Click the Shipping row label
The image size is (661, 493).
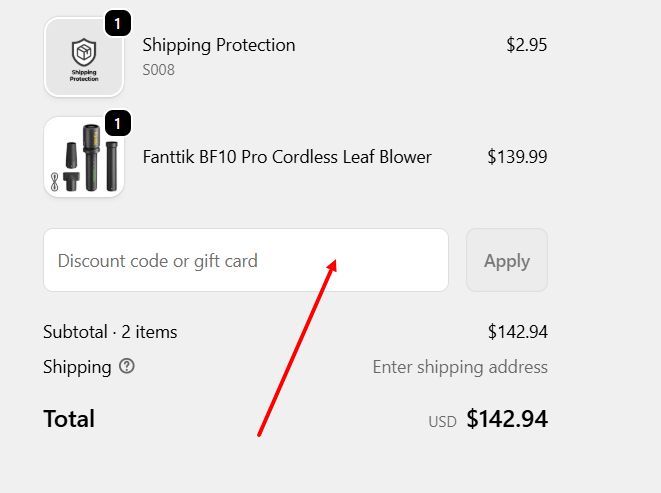[77, 367]
